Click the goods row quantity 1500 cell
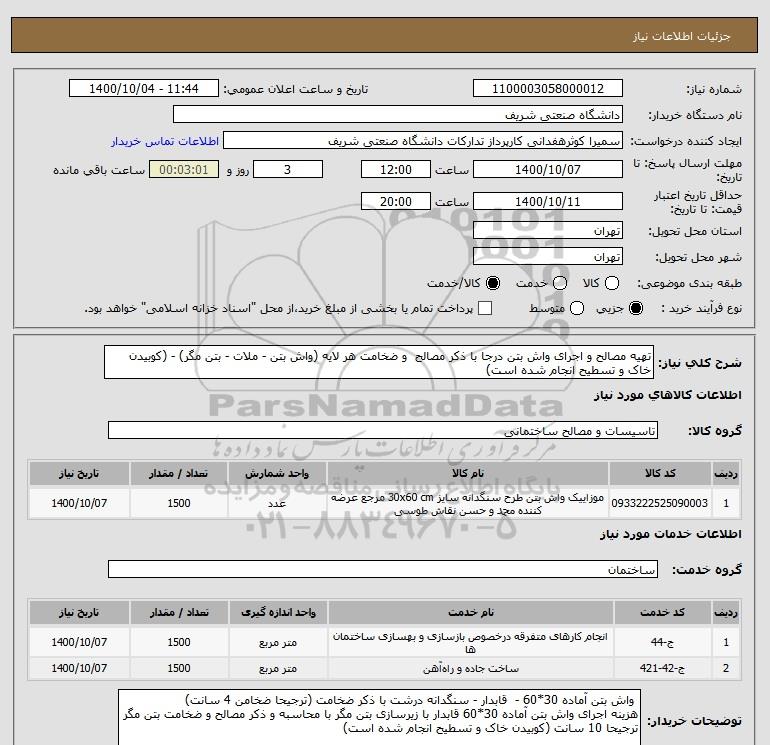 [179, 503]
